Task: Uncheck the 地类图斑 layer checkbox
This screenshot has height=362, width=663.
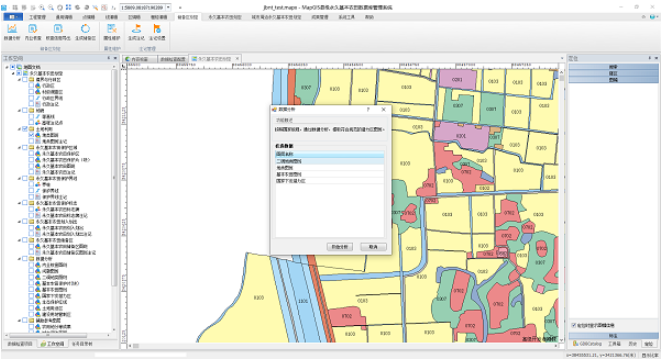Action: [31, 135]
